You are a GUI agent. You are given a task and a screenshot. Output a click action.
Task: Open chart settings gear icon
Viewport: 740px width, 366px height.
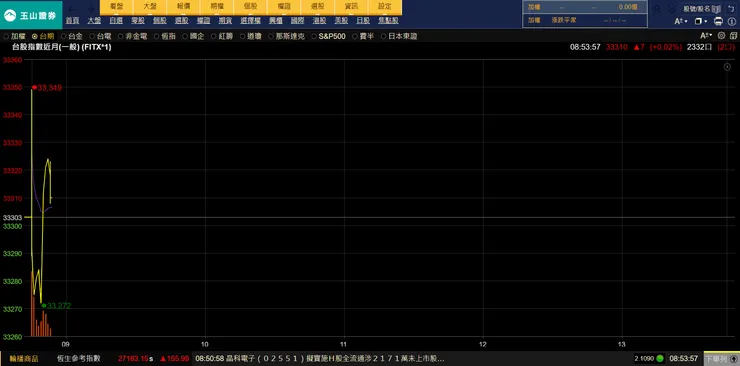tap(721, 35)
